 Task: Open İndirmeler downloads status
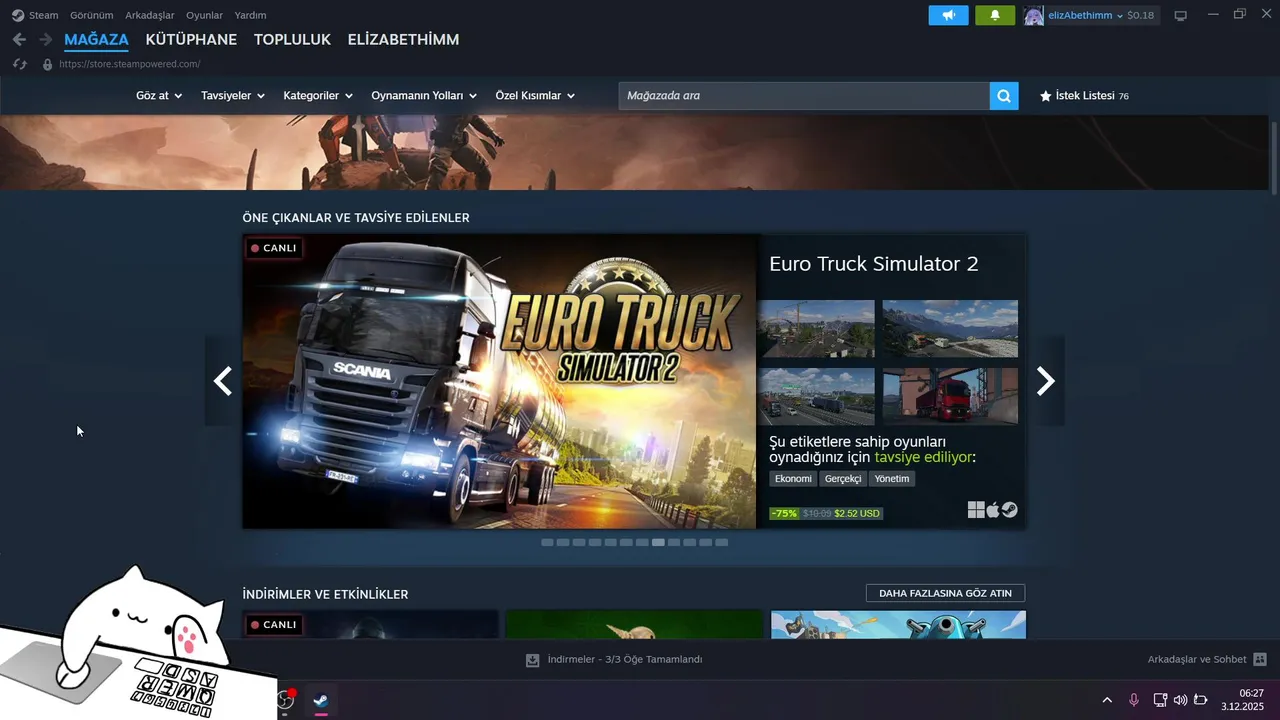625,660
